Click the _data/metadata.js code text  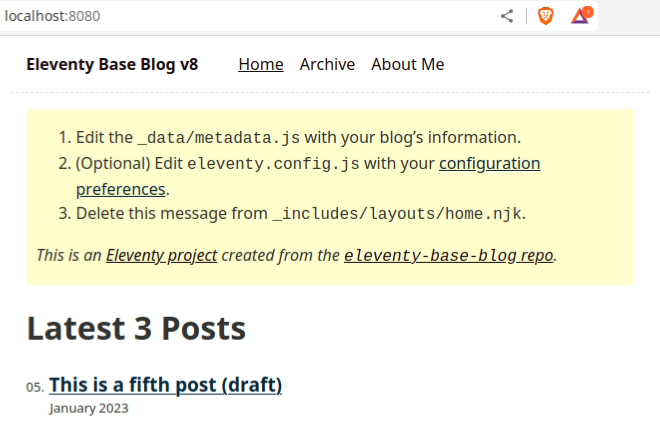pyautogui.click(x=219, y=138)
